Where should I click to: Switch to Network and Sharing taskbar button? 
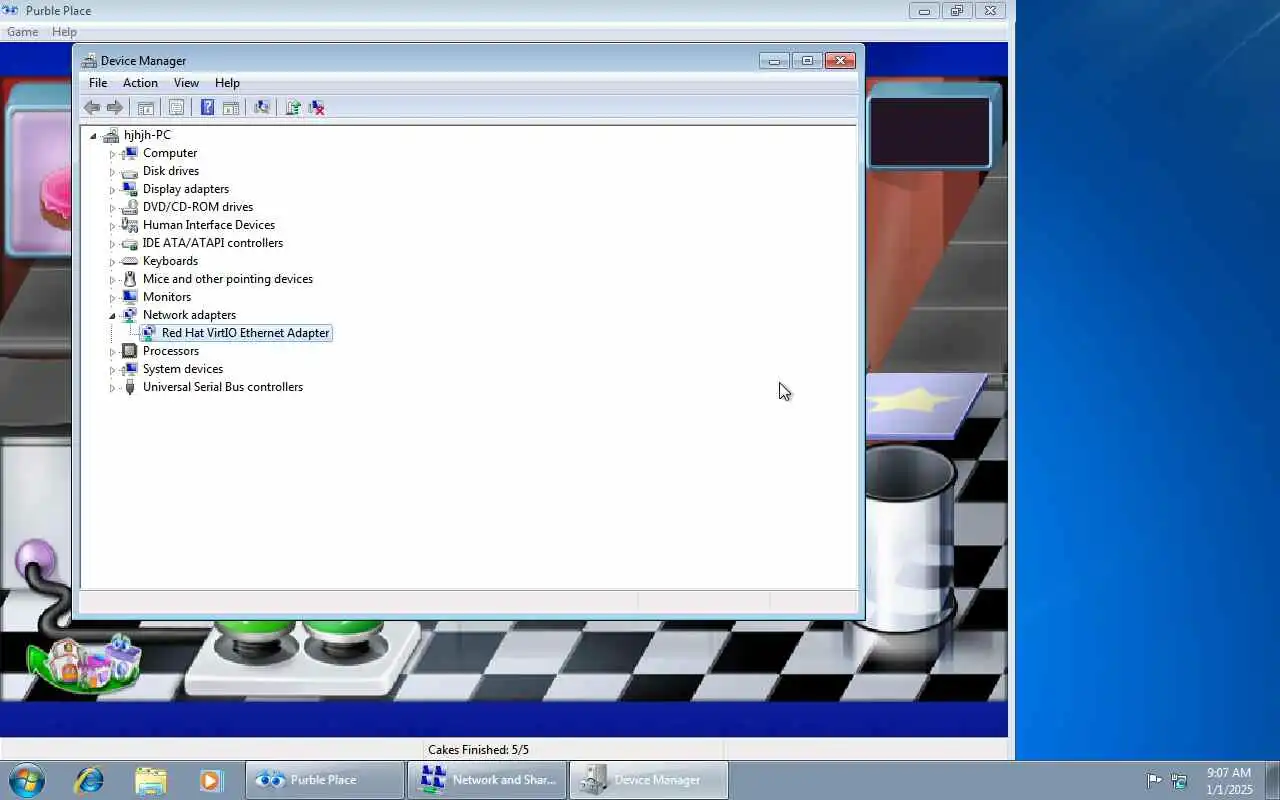pyautogui.click(x=487, y=780)
